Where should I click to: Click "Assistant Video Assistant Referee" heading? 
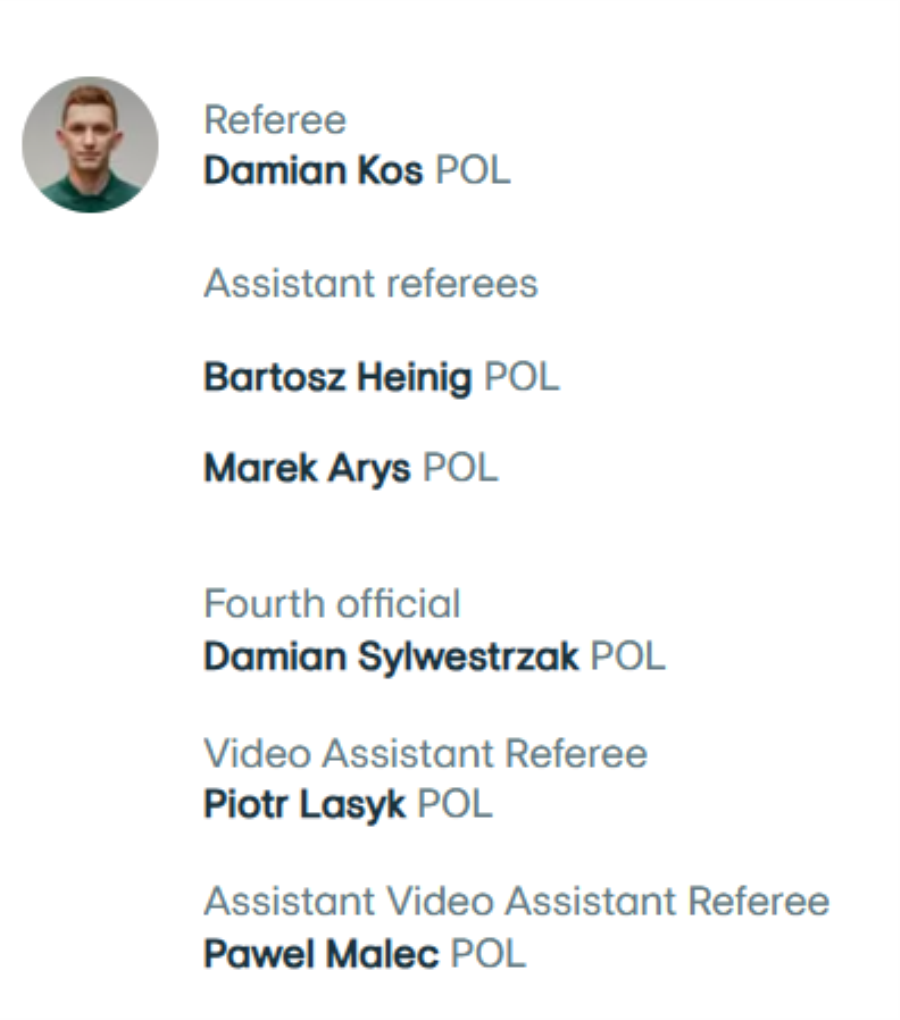coord(516,901)
